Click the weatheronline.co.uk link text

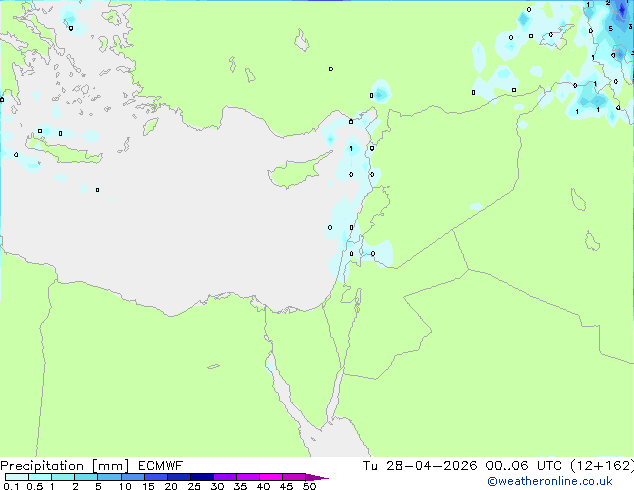point(550,481)
